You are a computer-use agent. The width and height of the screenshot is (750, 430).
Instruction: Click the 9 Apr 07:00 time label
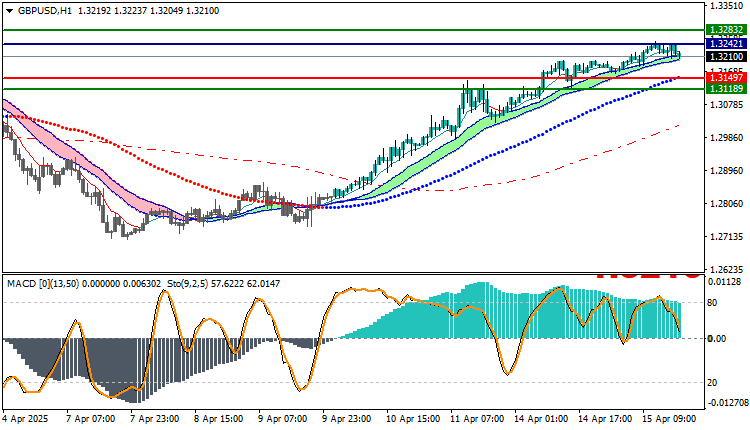283,419
